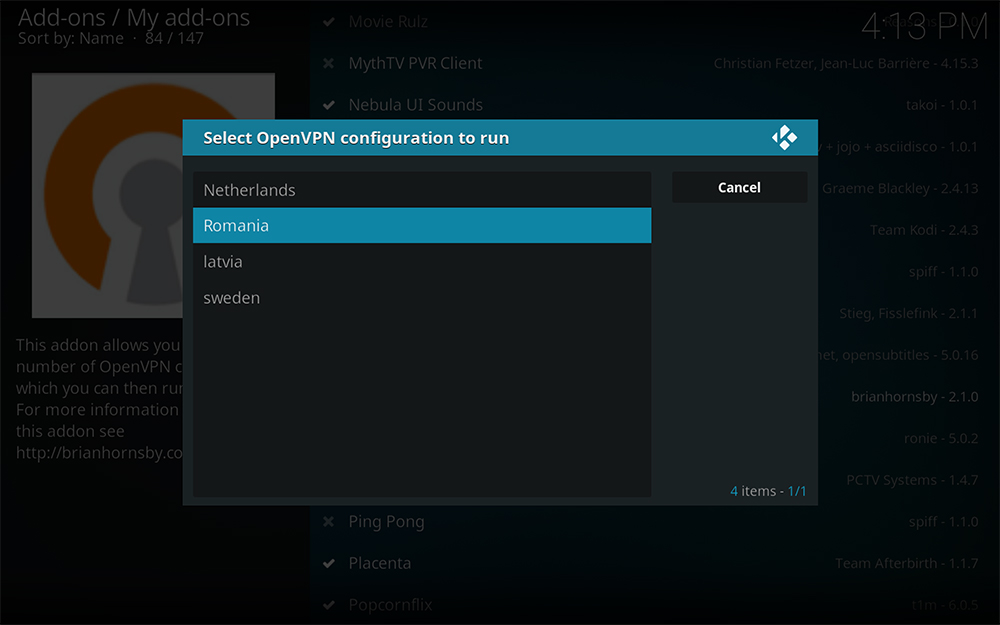Image resolution: width=1000 pixels, height=625 pixels.
Task: Click the 'Graeme Blackley - 2.4.13' text
Action: click(x=899, y=188)
